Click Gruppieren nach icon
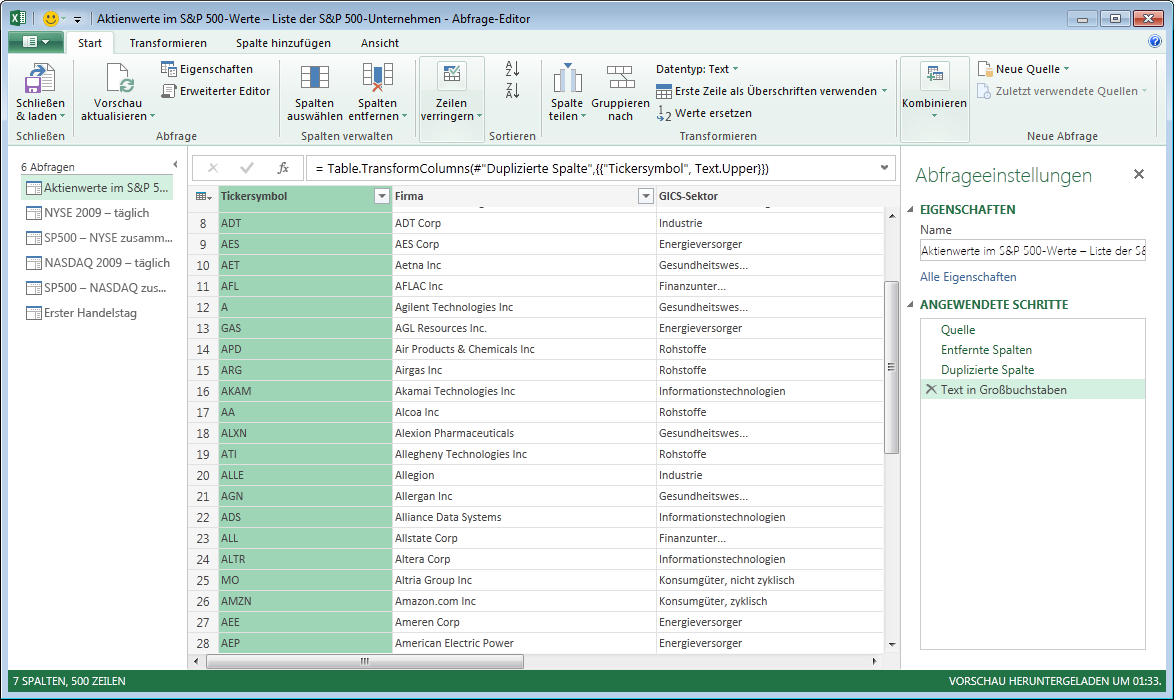 tap(620, 79)
